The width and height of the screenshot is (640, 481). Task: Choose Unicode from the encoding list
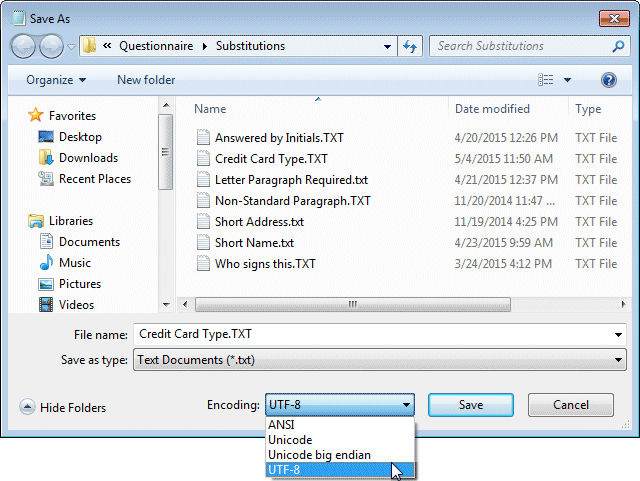coord(340,440)
